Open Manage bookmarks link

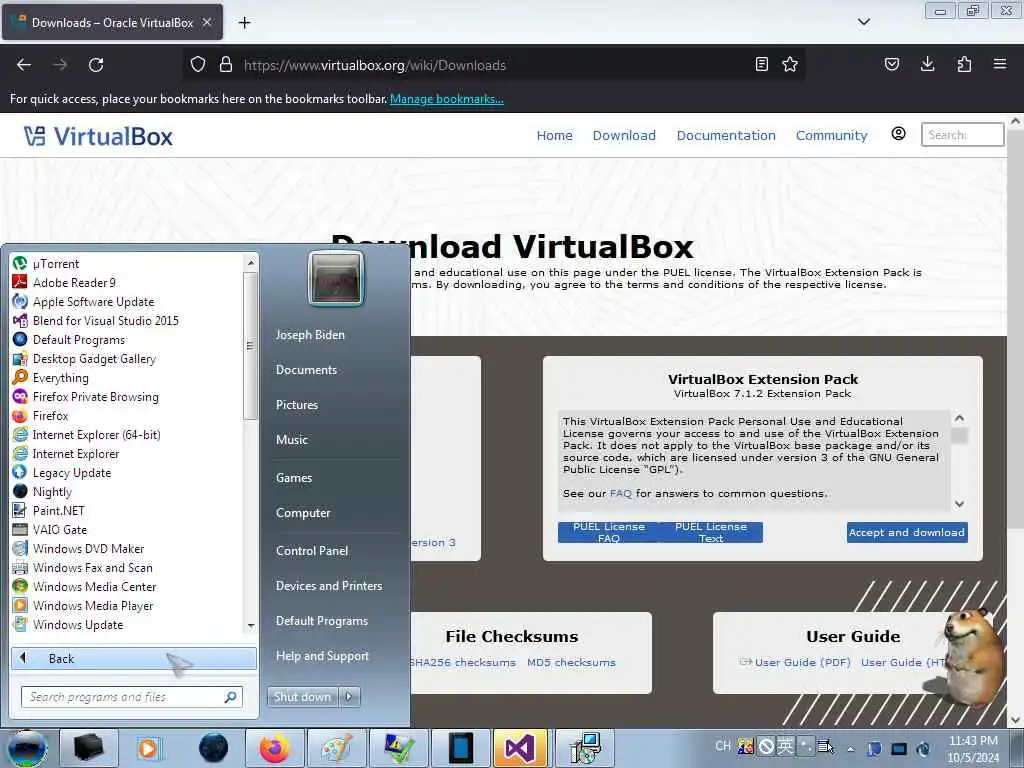click(x=447, y=99)
